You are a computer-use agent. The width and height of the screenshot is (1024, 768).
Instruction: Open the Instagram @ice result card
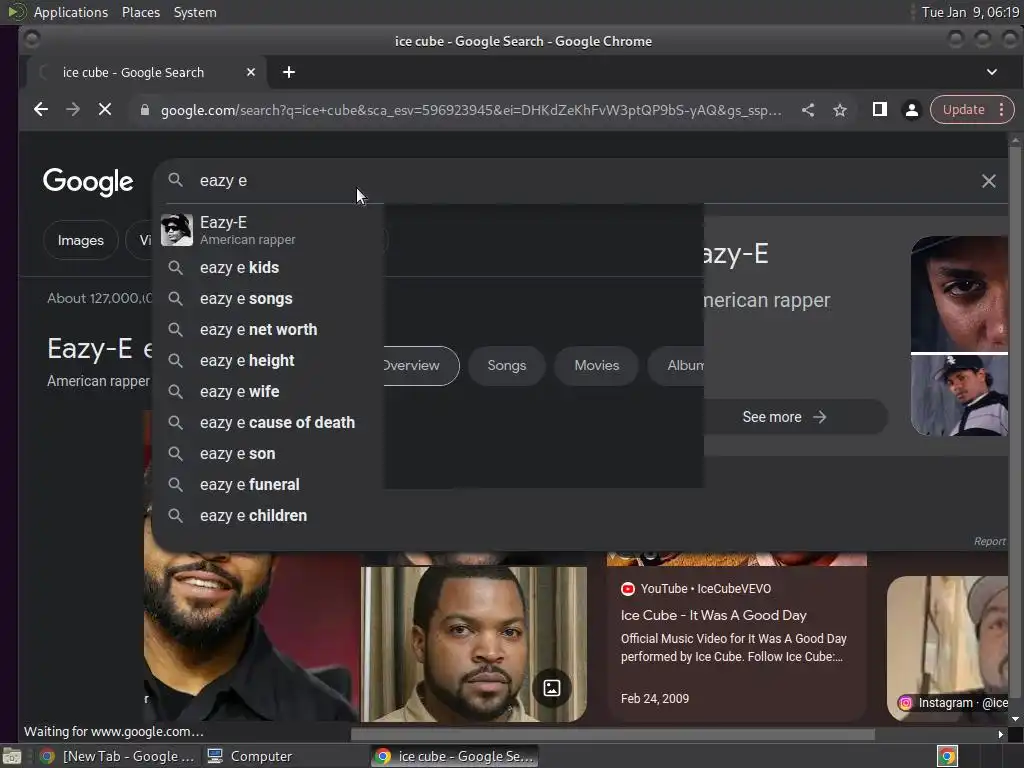[x=948, y=649]
